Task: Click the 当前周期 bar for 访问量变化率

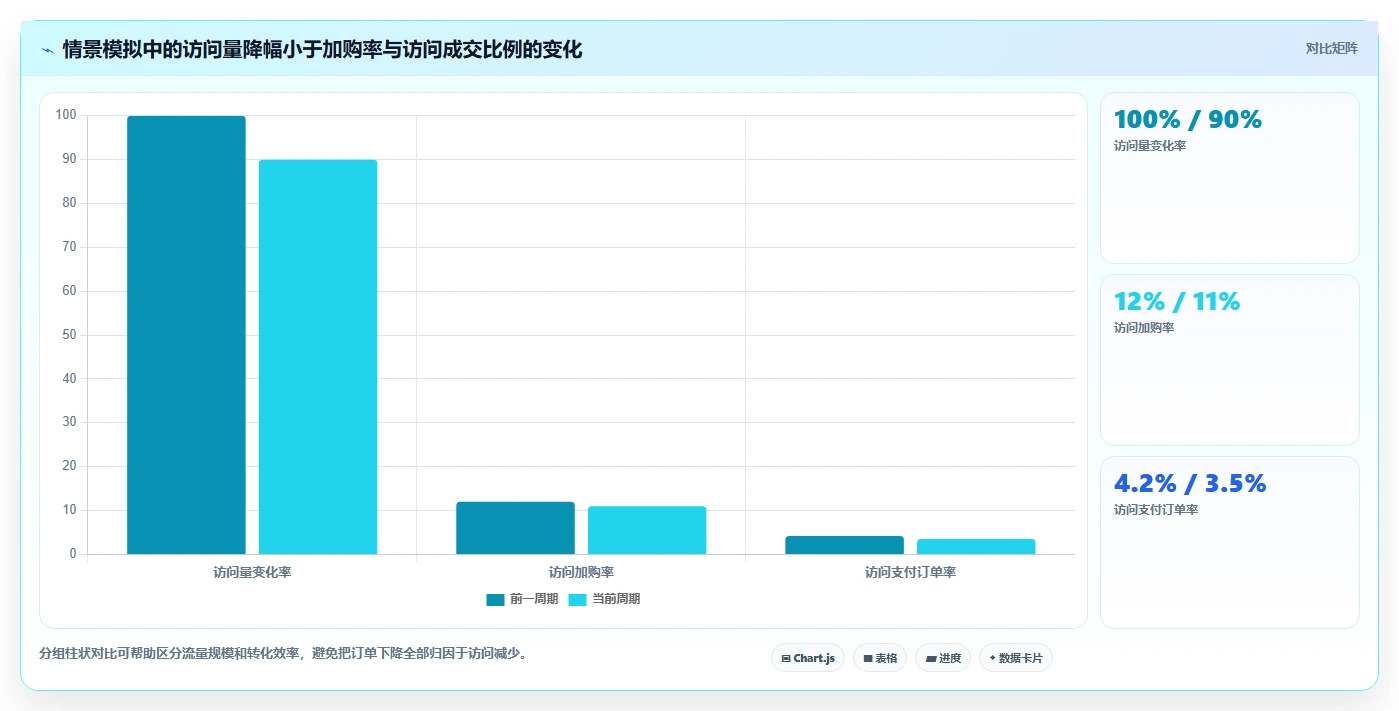Action: [318, 357]
